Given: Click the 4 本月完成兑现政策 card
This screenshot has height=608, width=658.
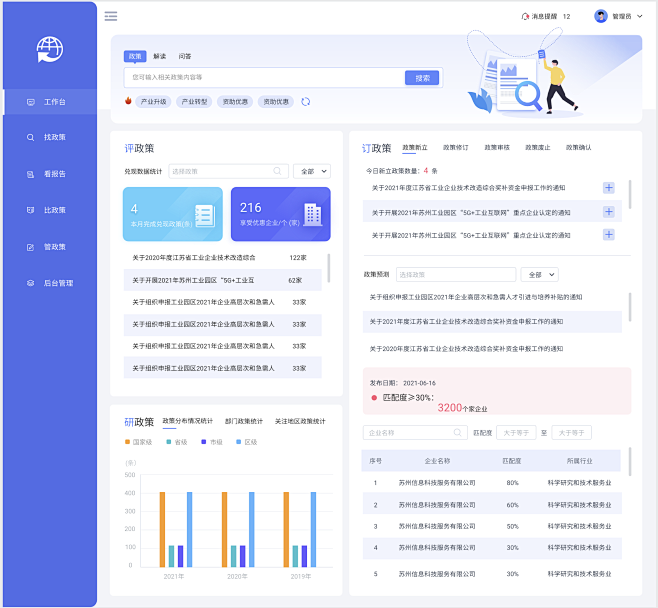Looking at the screenshot, I should coord(172,214).
